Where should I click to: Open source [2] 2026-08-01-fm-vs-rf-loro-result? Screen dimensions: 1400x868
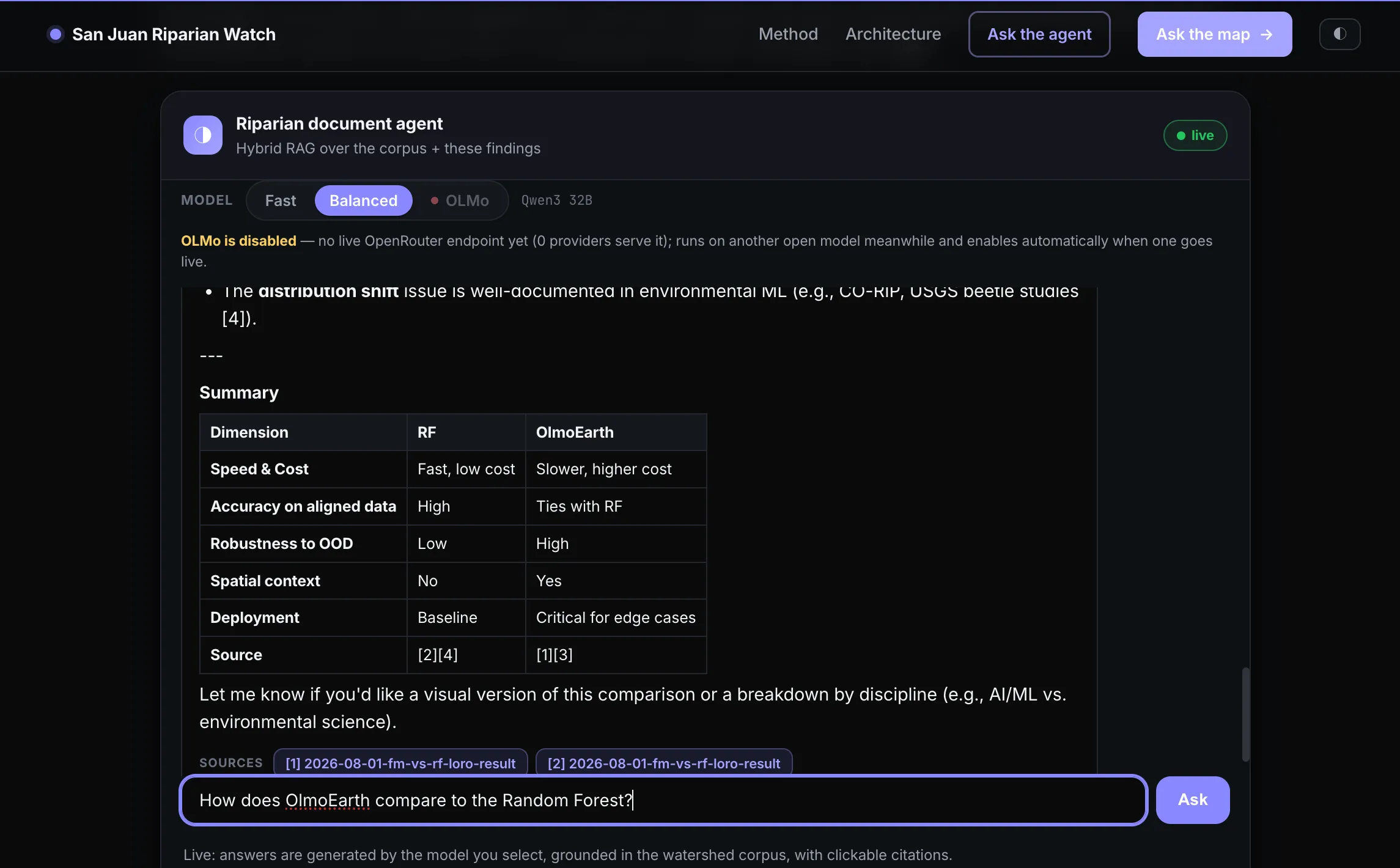click(664, 763)
